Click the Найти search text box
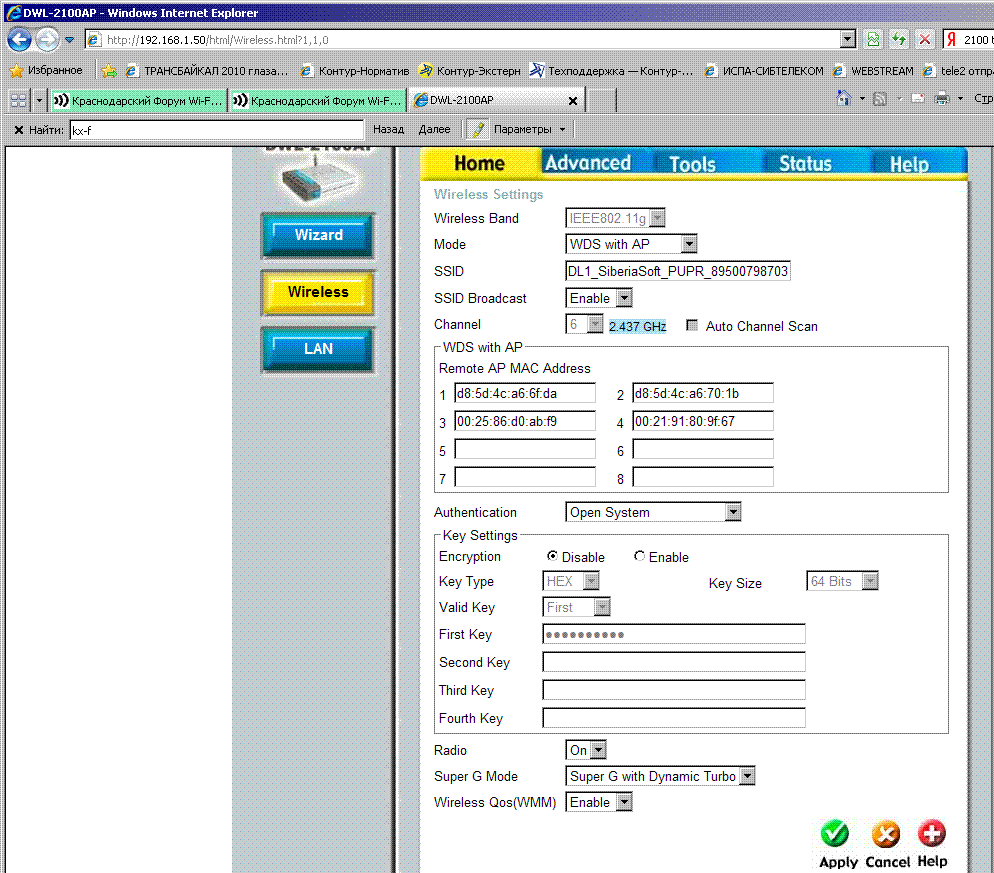 click(217, 130)
